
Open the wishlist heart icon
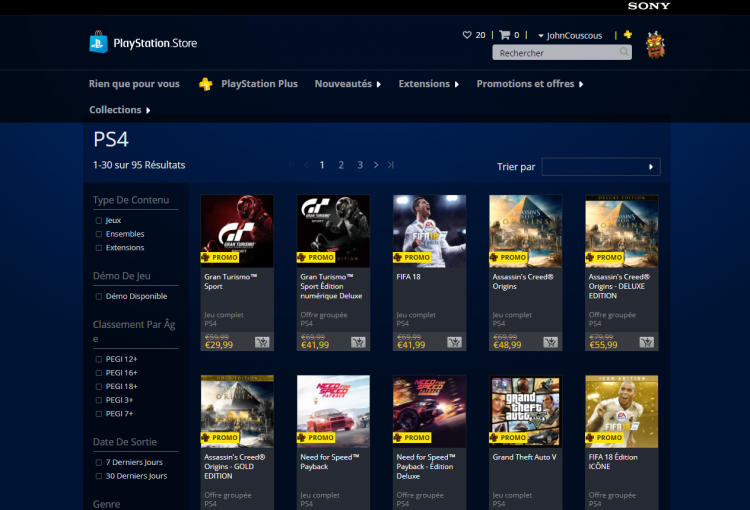coord(467,35)
